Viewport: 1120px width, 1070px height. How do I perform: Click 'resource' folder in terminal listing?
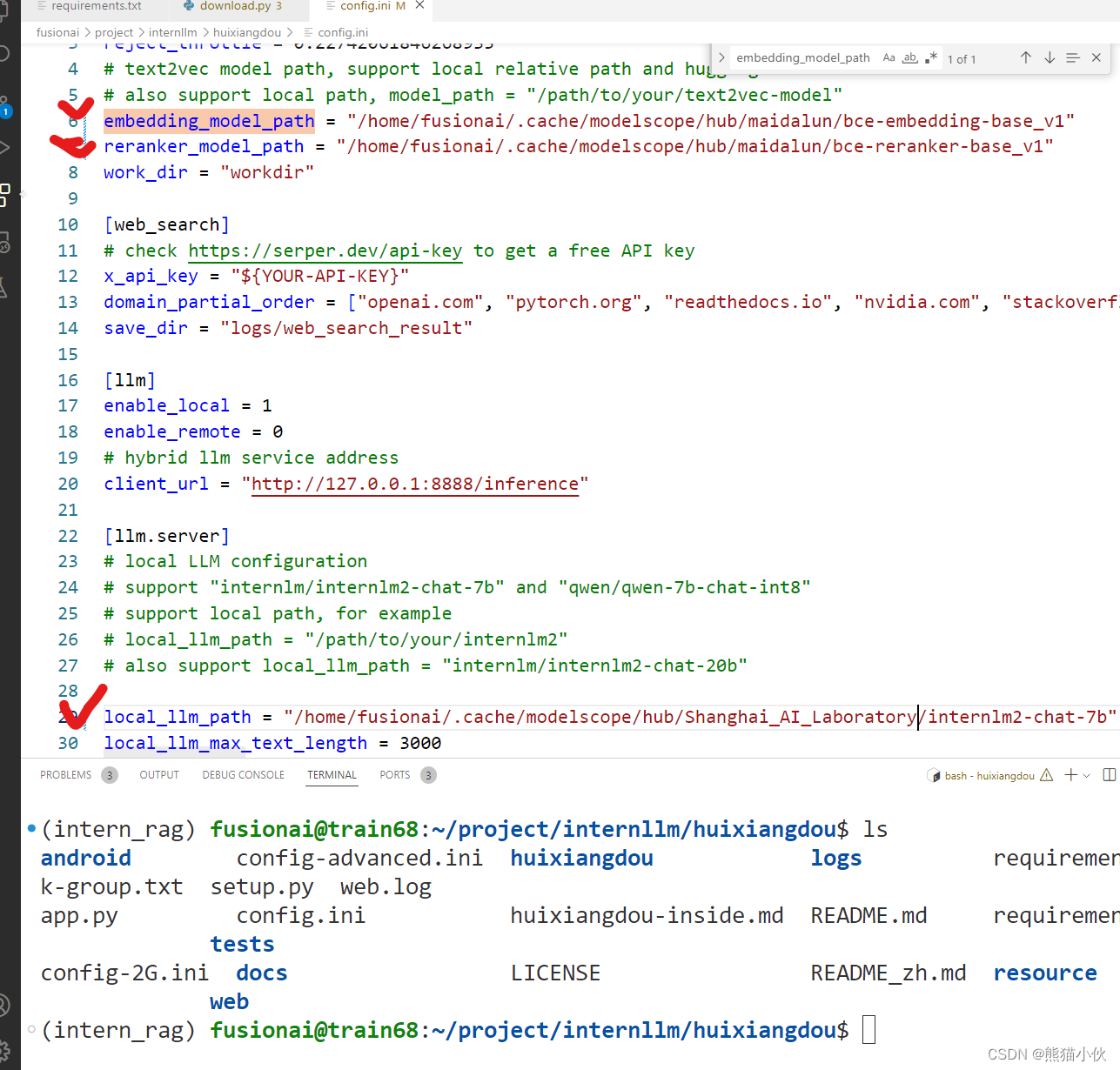(1045, 973)
